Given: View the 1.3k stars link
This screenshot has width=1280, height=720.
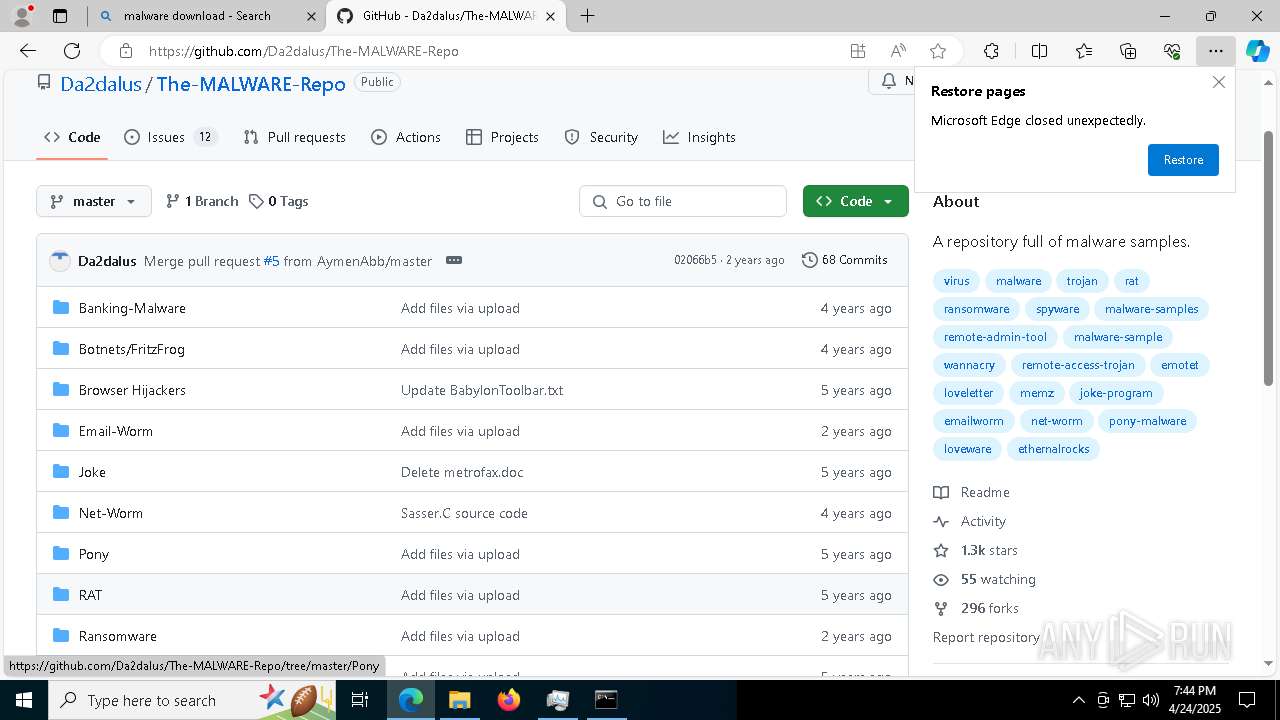Looking at the screenshot, I should click(x=976, y=550).
